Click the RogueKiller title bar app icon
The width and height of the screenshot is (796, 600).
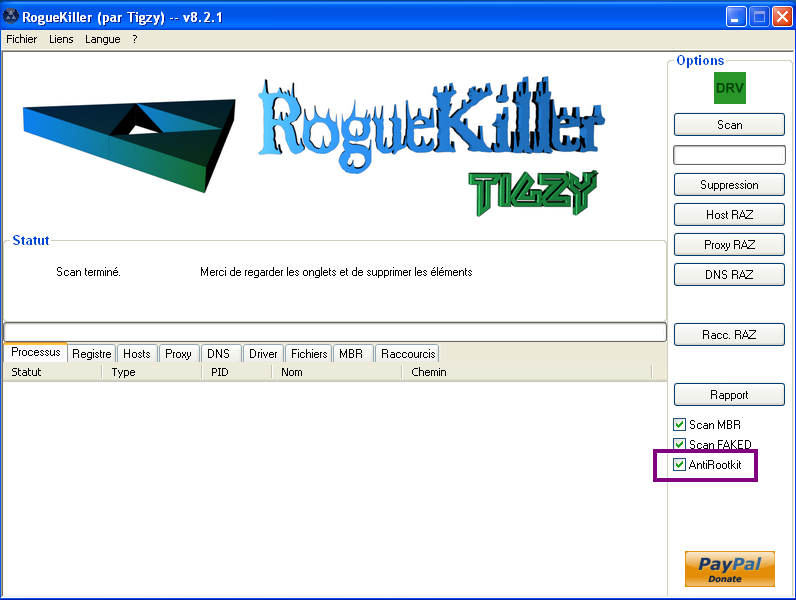[10, 17]
